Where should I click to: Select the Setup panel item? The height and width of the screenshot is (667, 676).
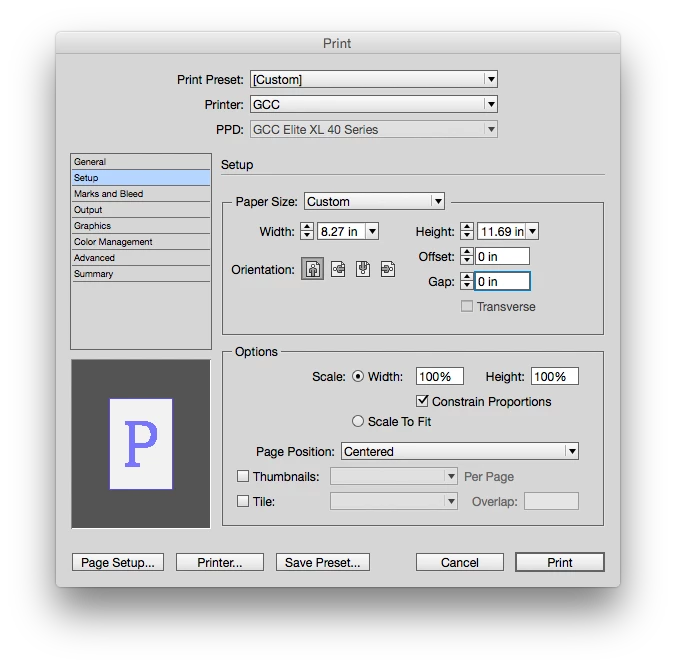[x=141, y=178]
